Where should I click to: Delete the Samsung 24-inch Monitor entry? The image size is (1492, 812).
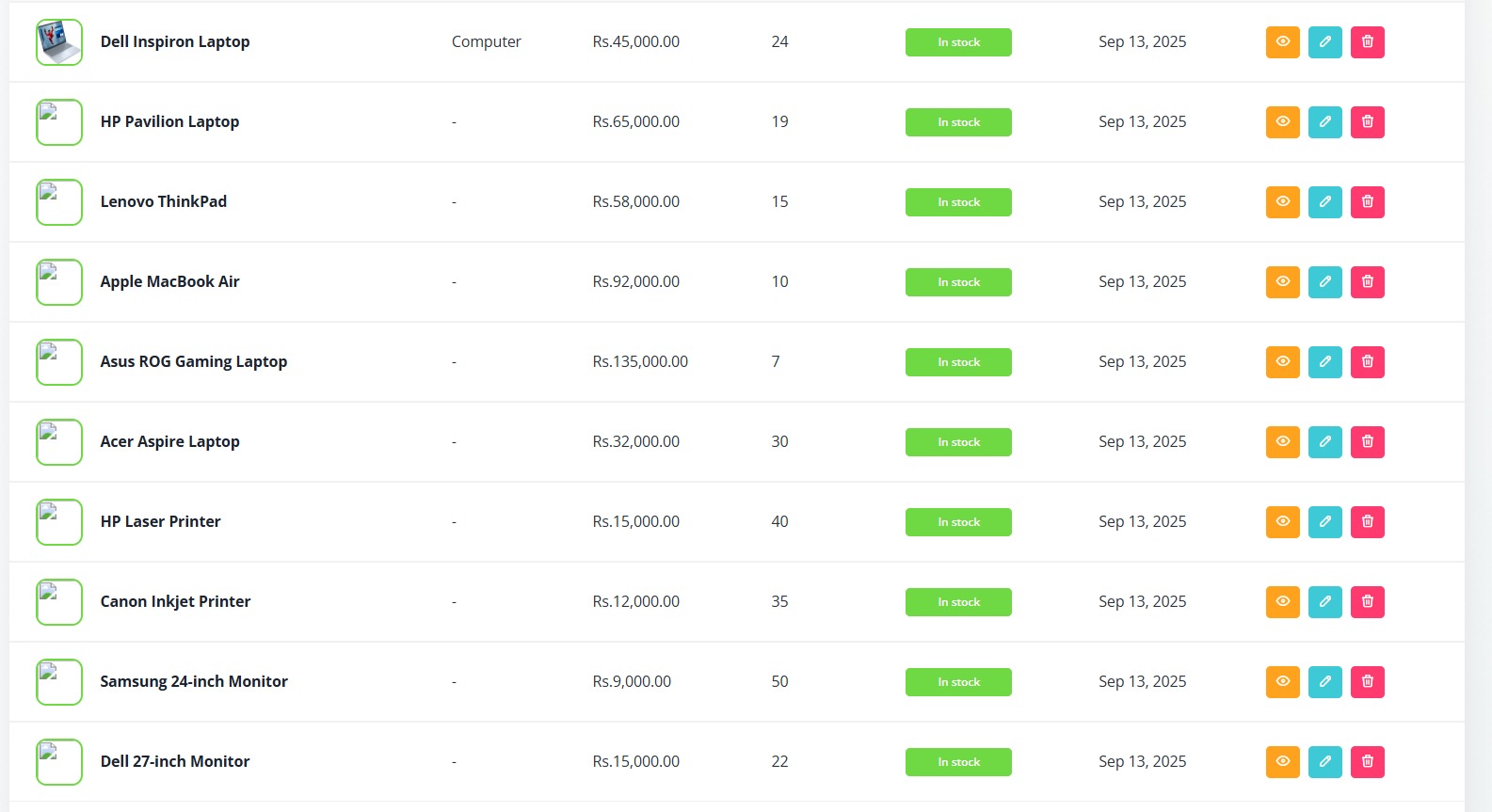click(x=1367, y=682)
